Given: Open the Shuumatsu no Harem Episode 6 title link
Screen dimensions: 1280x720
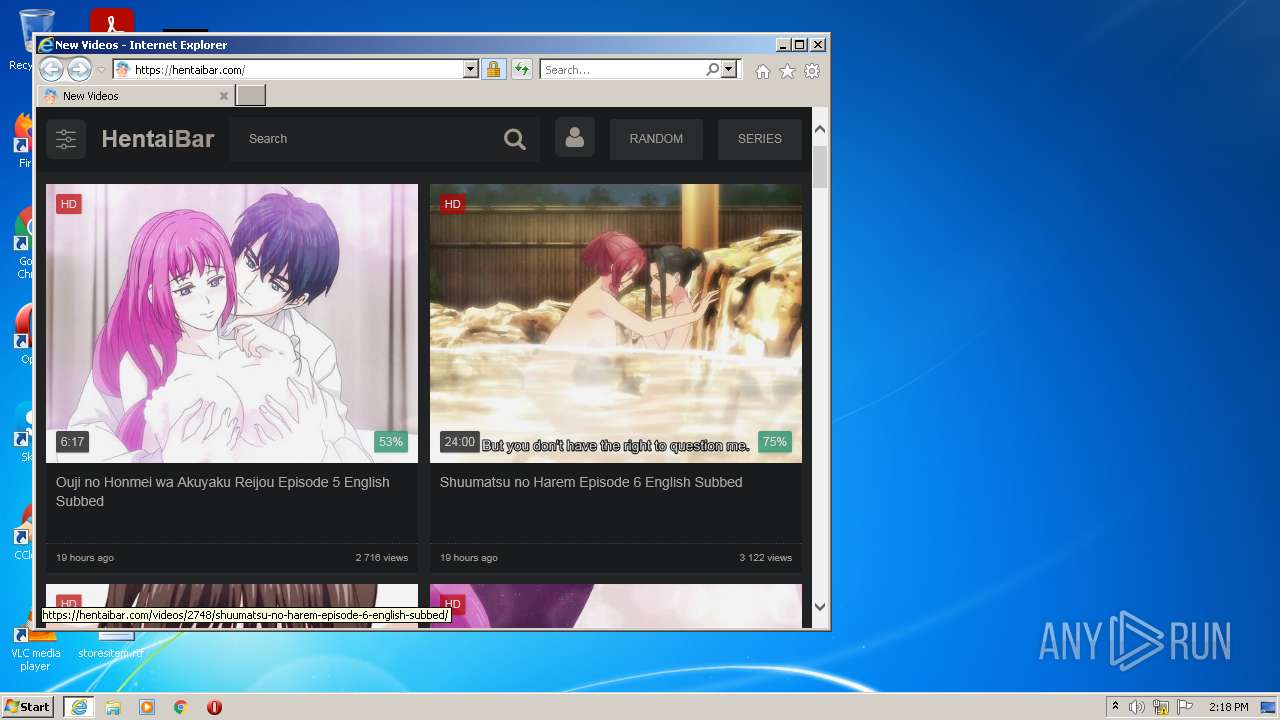Looking at the screenshot, I should coord(591,482).
